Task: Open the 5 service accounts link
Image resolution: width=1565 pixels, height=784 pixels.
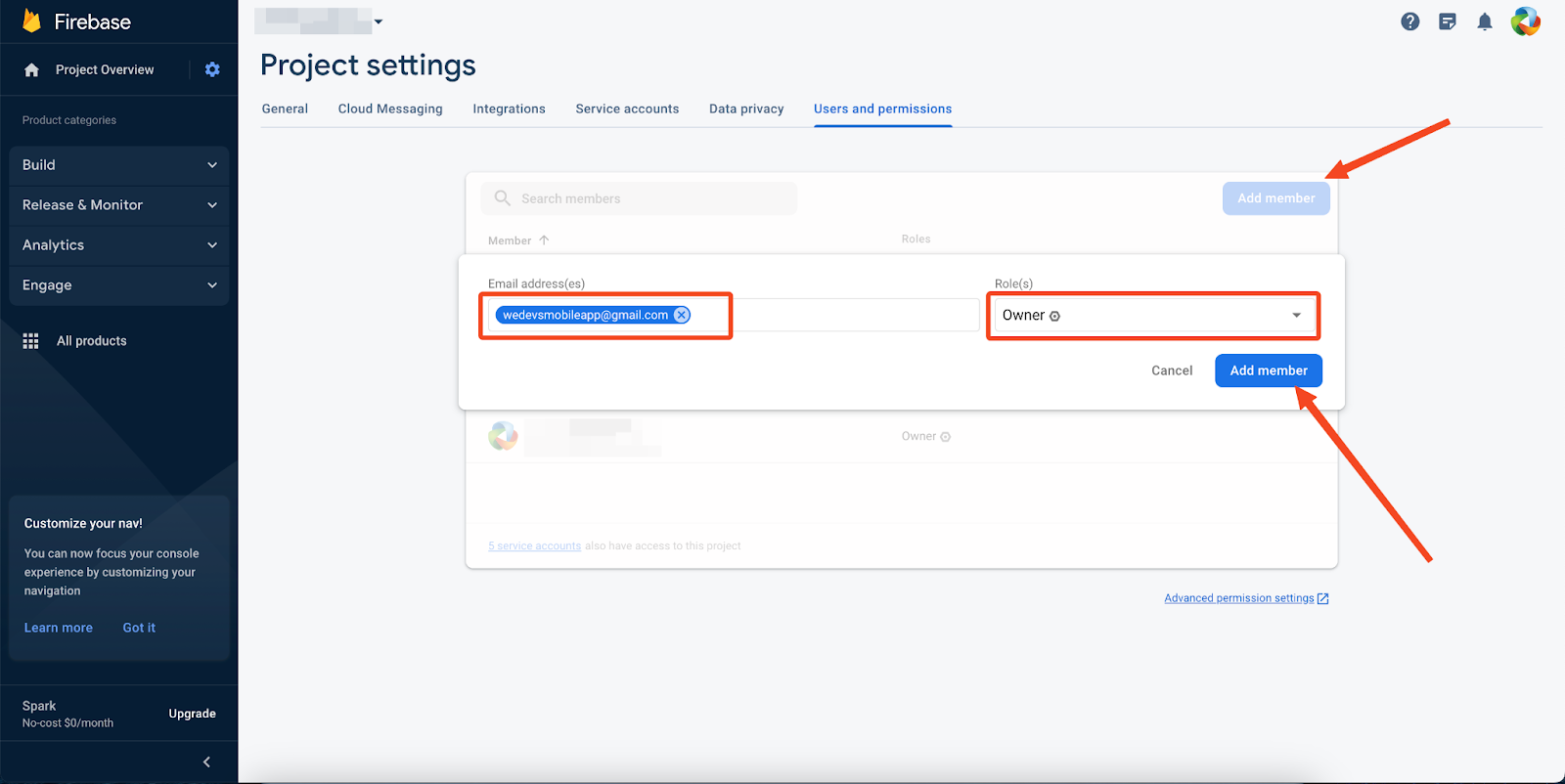Action: [534, 546]
